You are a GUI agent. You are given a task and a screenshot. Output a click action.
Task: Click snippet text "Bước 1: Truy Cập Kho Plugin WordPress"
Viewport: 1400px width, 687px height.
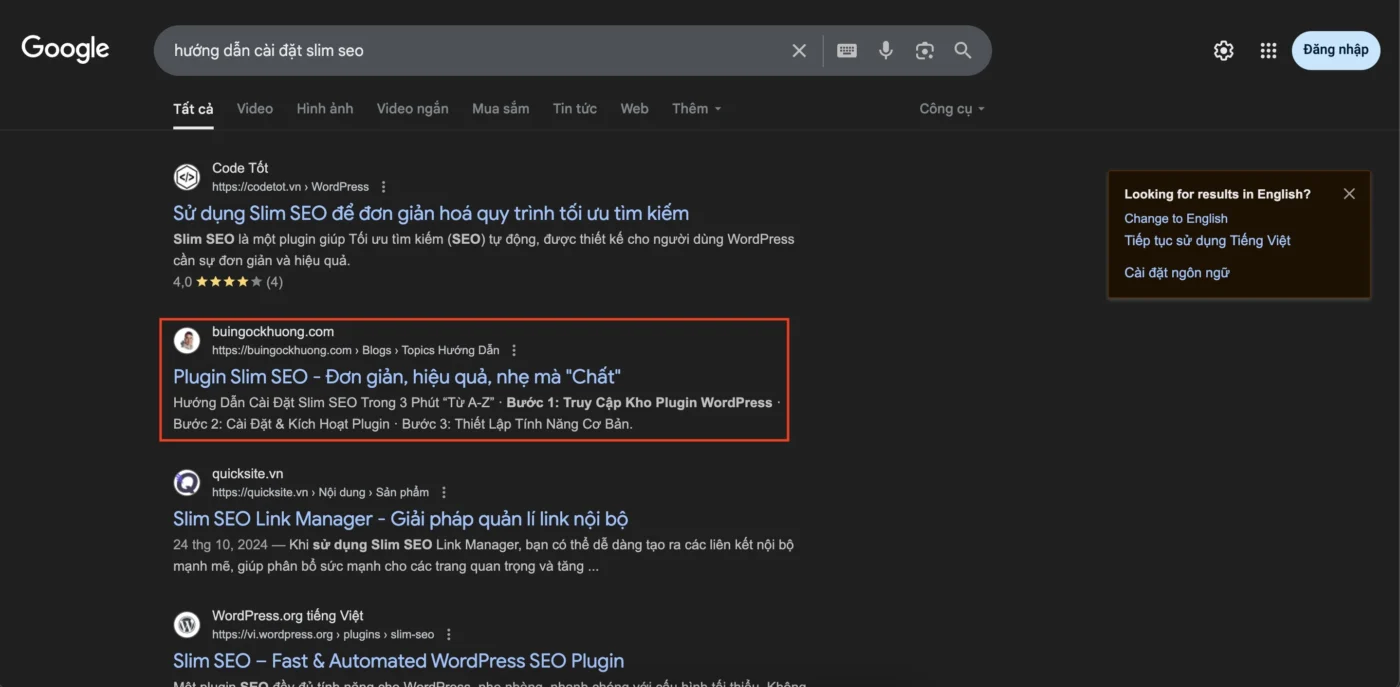point(639,403)
